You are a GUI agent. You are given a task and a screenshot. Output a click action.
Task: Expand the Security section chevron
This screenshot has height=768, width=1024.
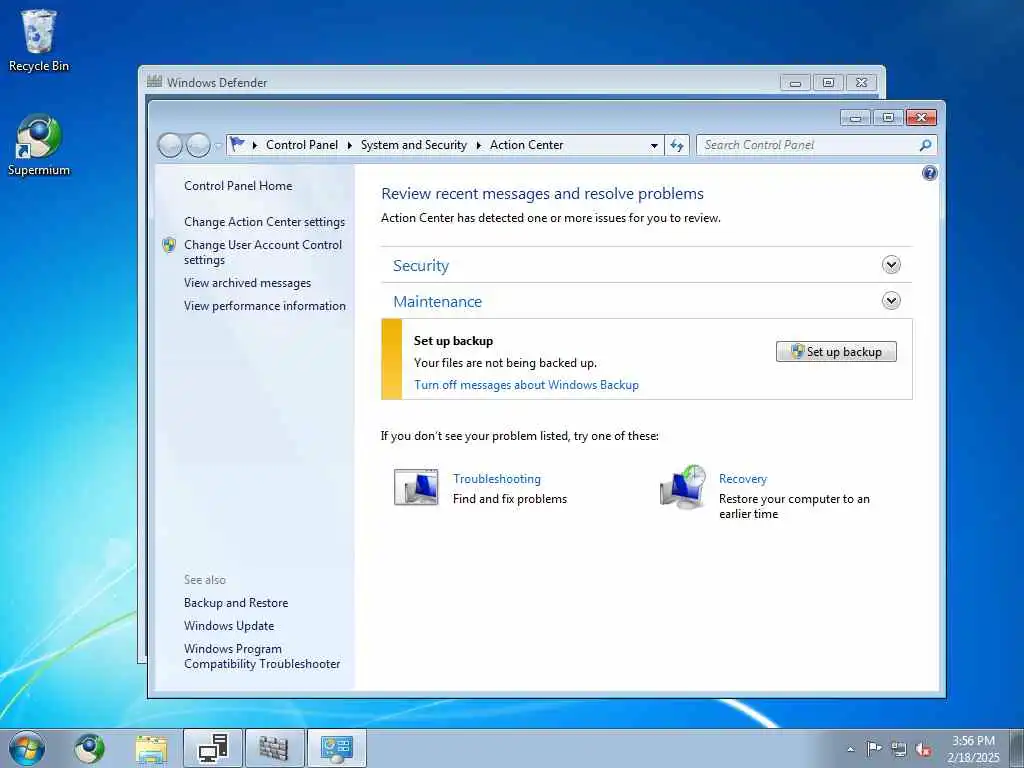(x=891, y=264)
